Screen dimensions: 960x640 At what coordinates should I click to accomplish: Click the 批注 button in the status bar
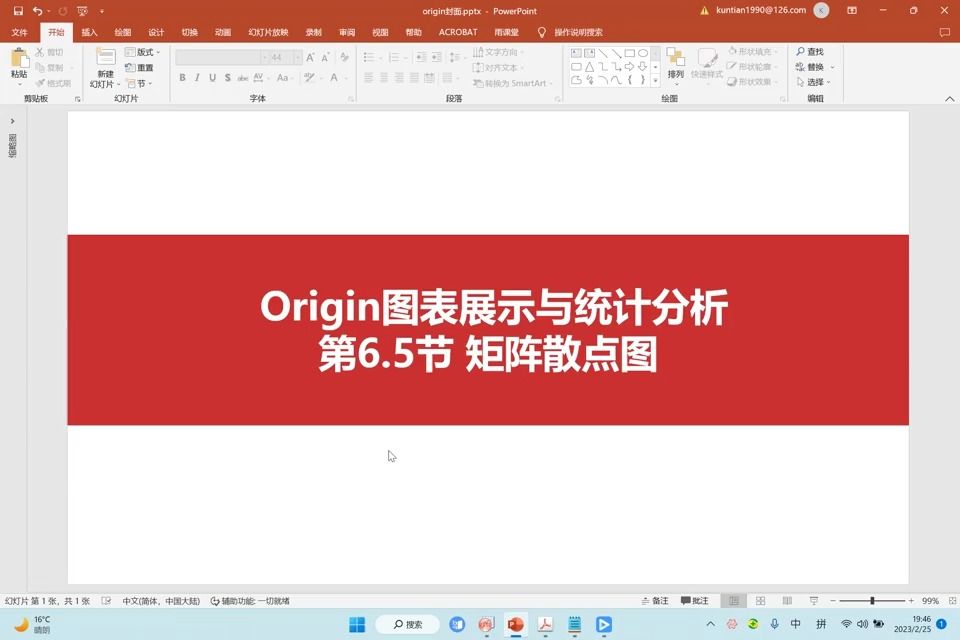(x=696, y=600)
